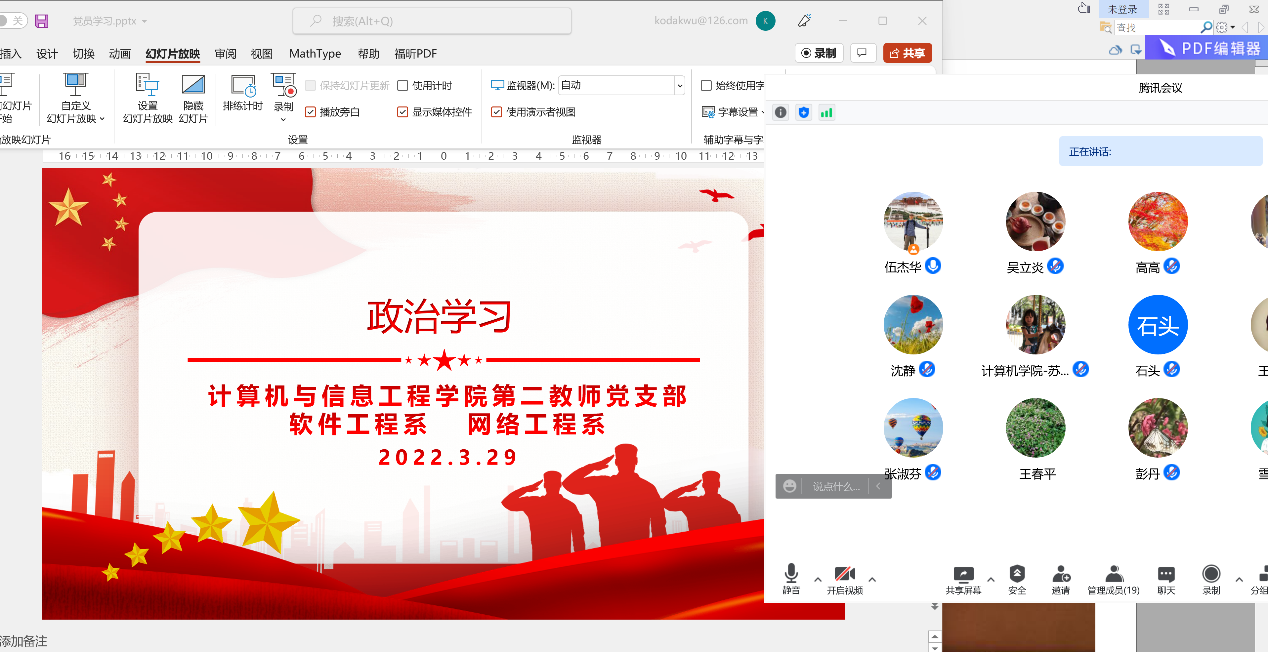Click the orange 共享 share button
The height and width of the screenshot is (652, 1268).
coord(907,53)
